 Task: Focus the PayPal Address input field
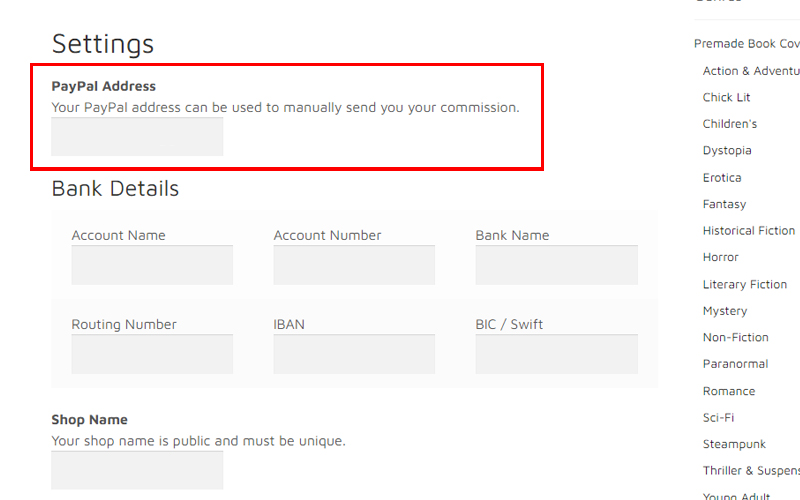click(x=137, y=137)
